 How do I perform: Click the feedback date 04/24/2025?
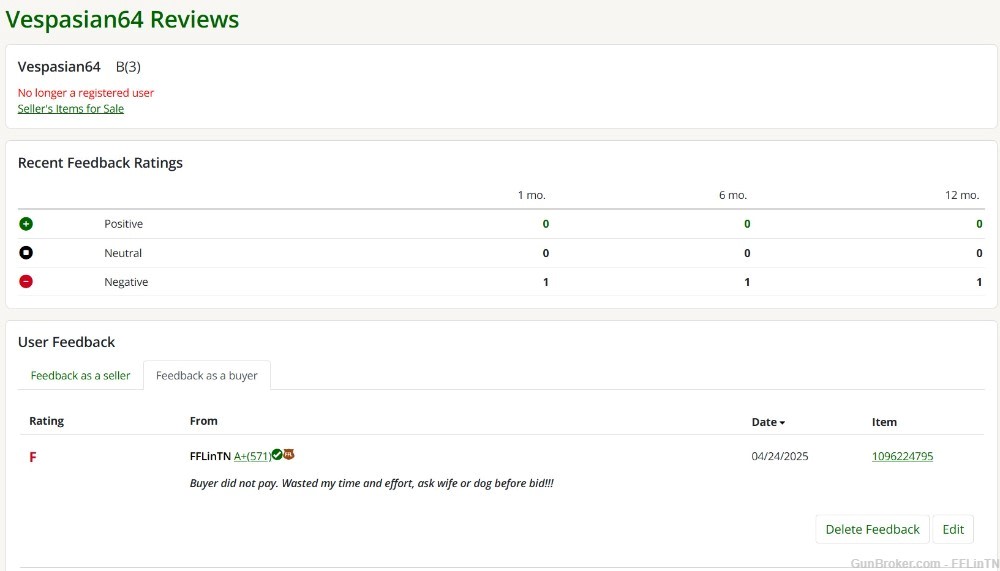[779, 456]
